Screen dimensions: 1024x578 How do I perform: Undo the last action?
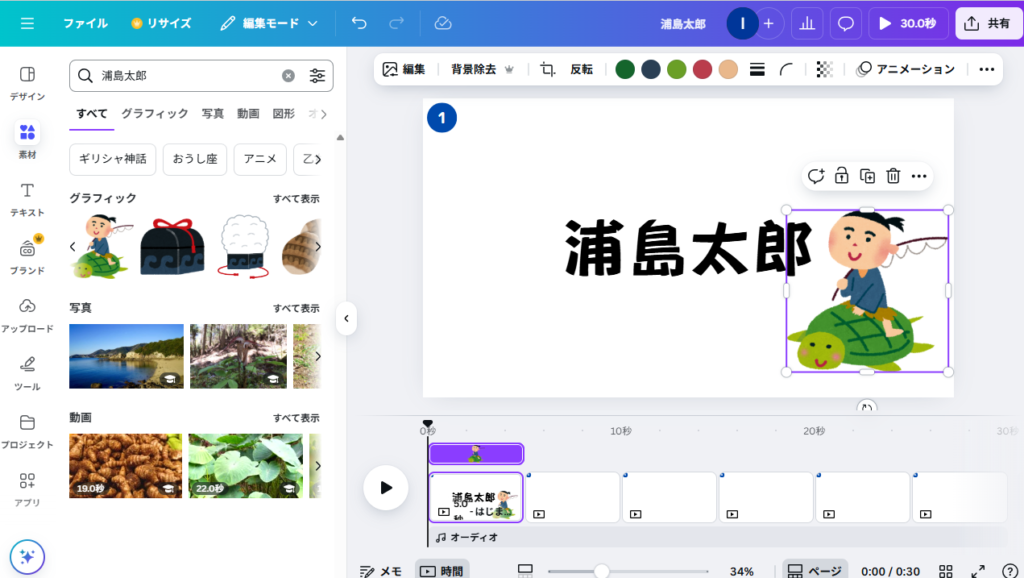coord(359,24)
